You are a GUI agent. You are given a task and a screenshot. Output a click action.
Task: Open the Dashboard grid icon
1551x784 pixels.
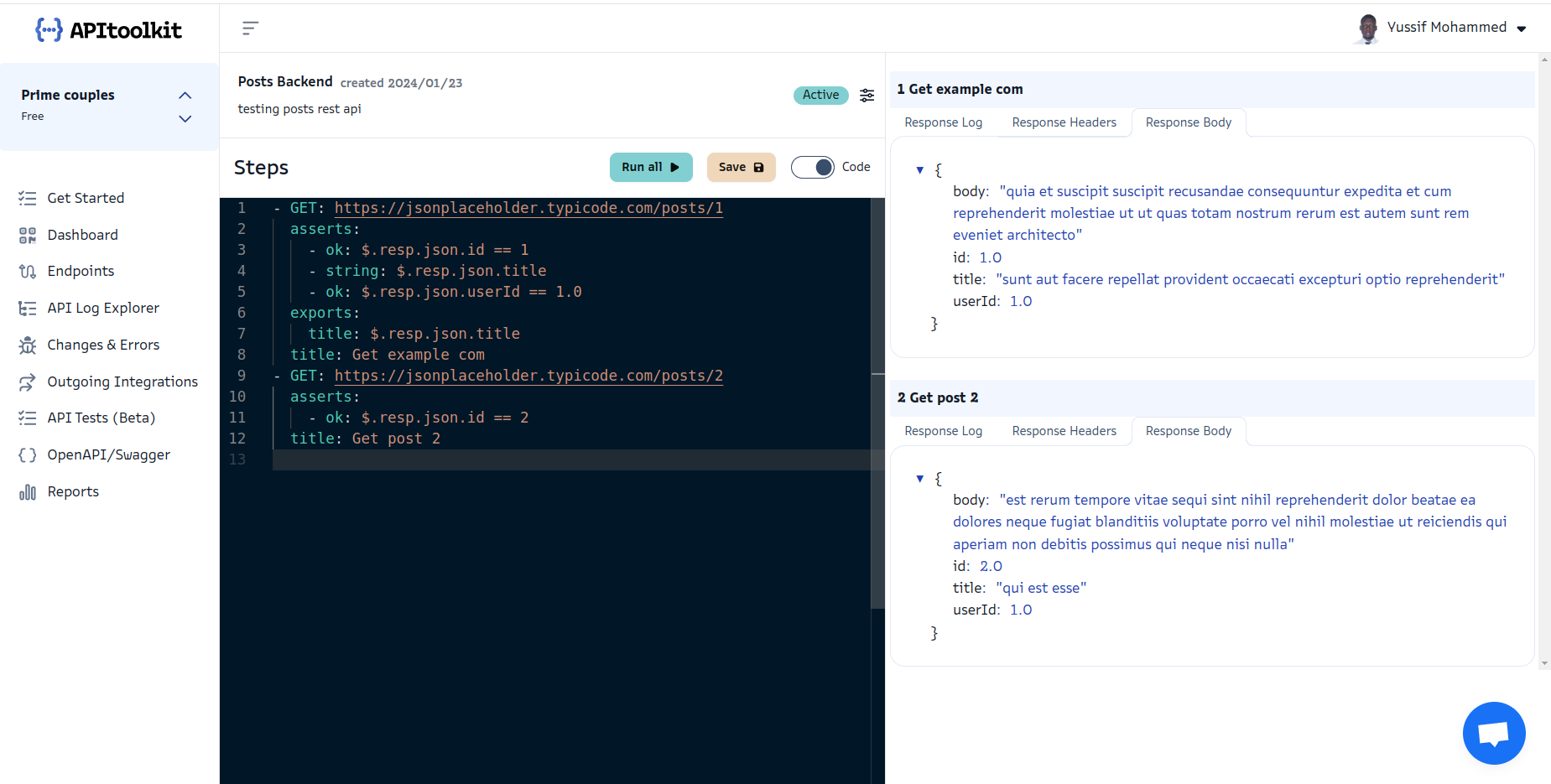coord(28,235)
